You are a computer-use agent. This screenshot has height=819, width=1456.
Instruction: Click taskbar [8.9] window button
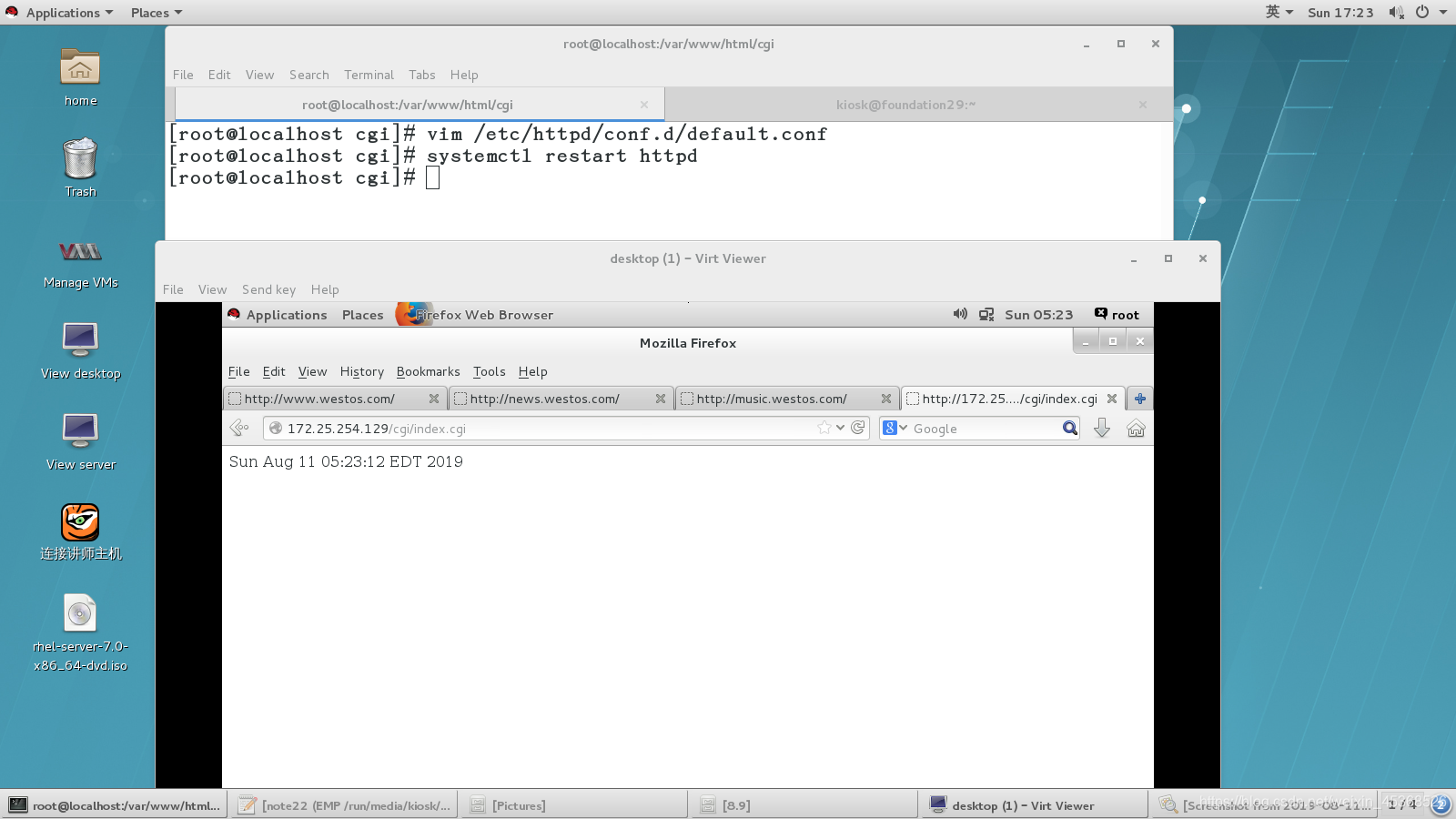click(x=804, y=805)
